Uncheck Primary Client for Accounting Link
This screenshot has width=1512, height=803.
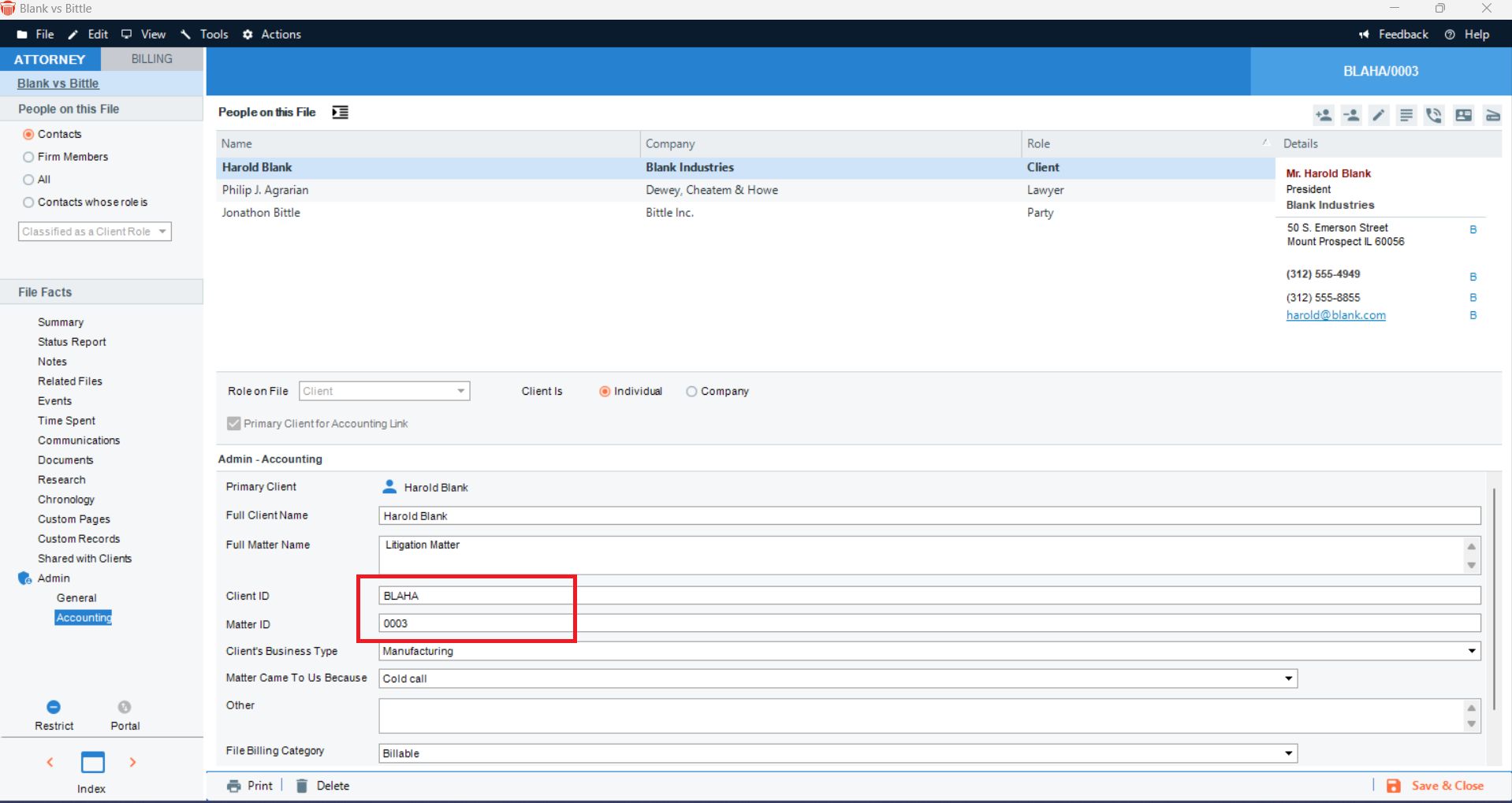click(233, 423)
